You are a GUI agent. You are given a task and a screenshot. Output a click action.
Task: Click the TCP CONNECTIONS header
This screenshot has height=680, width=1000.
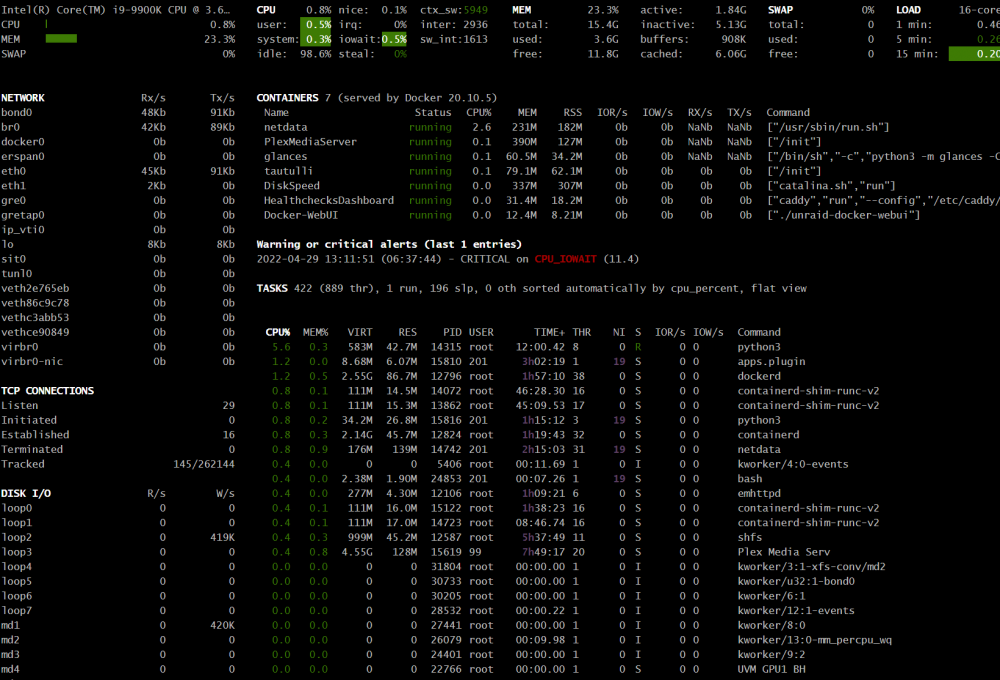coord(47,390)
